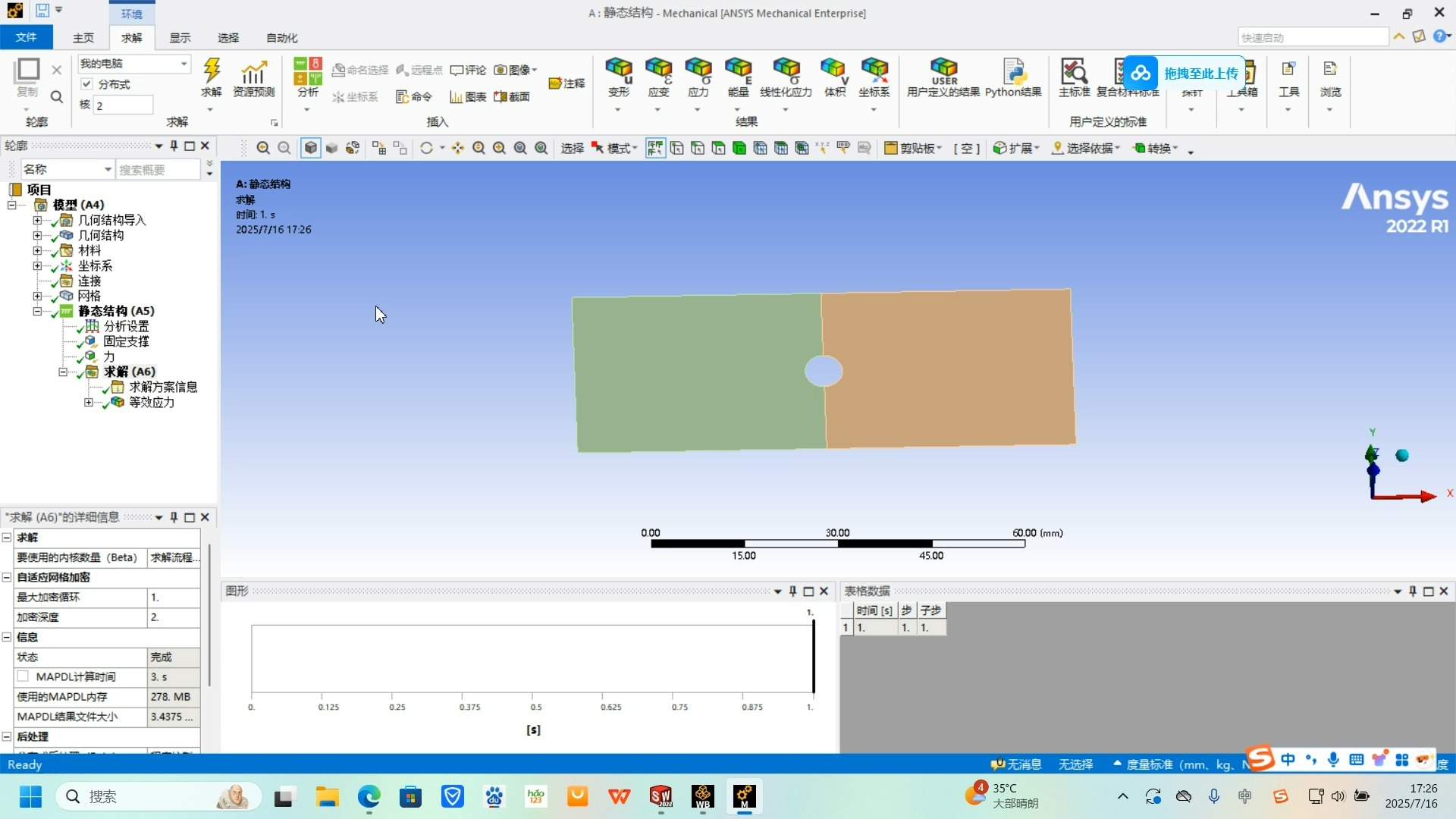Select the Analysis Settings tree item
Screen dimensions: 1456x819
[126, 326]
